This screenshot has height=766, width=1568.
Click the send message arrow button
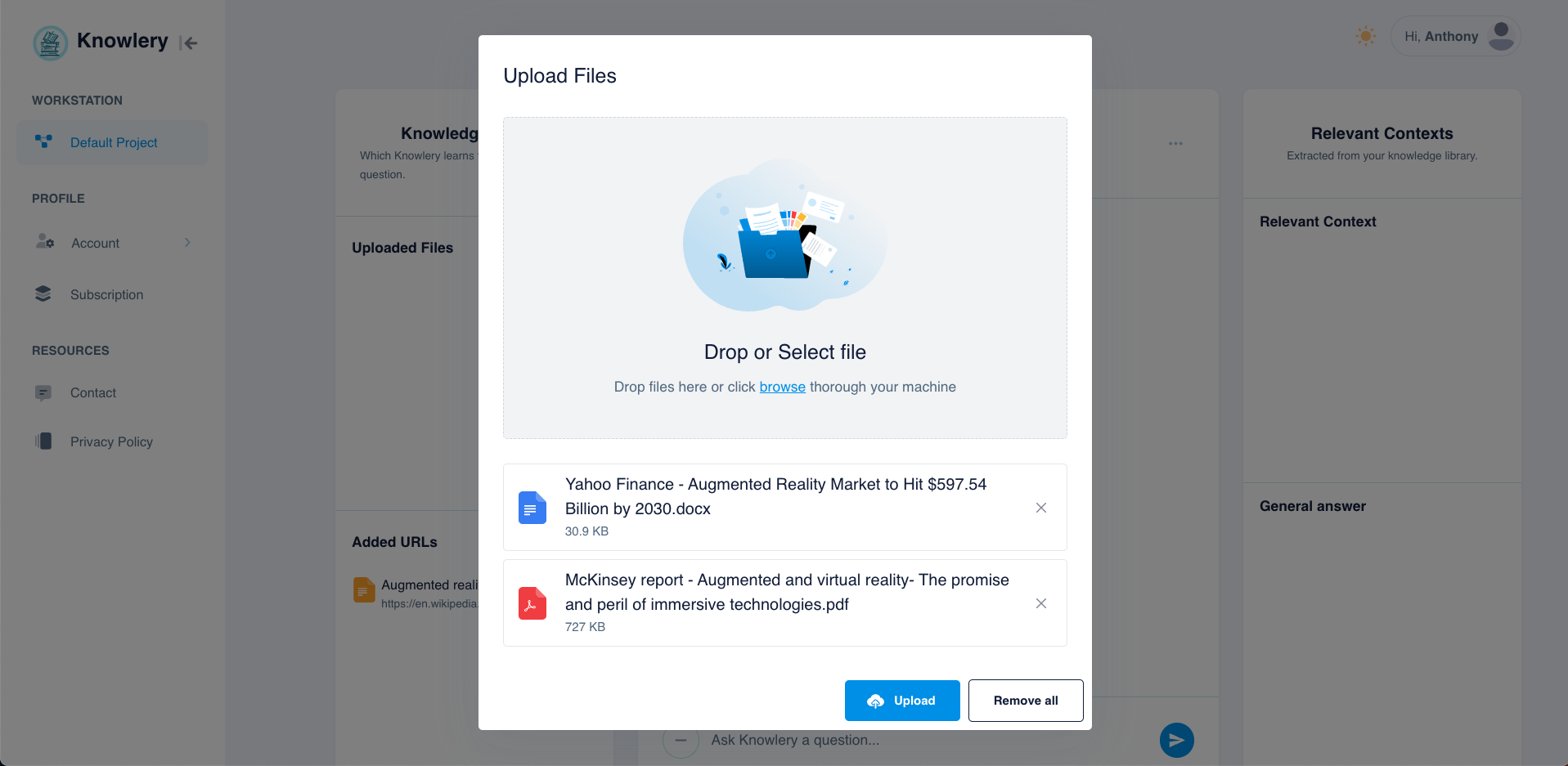point(1176,740)
